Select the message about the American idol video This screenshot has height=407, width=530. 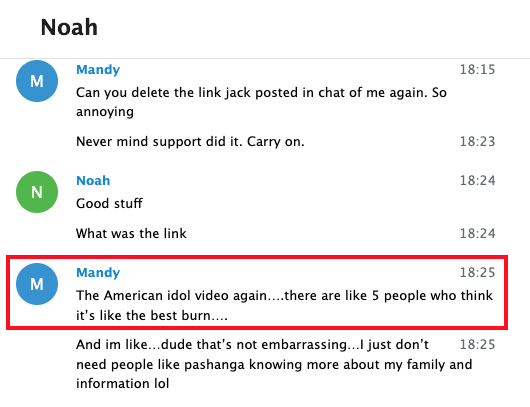(x=284, y=305)
